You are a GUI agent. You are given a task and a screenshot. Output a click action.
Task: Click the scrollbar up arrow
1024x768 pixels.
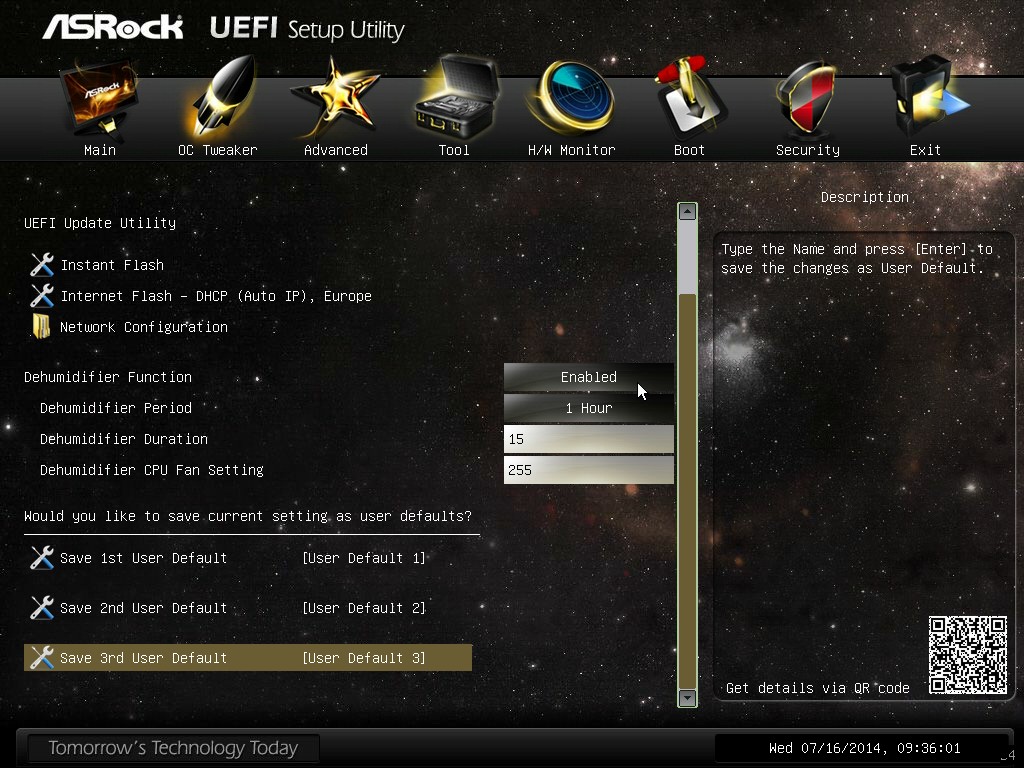coord(687,212)
